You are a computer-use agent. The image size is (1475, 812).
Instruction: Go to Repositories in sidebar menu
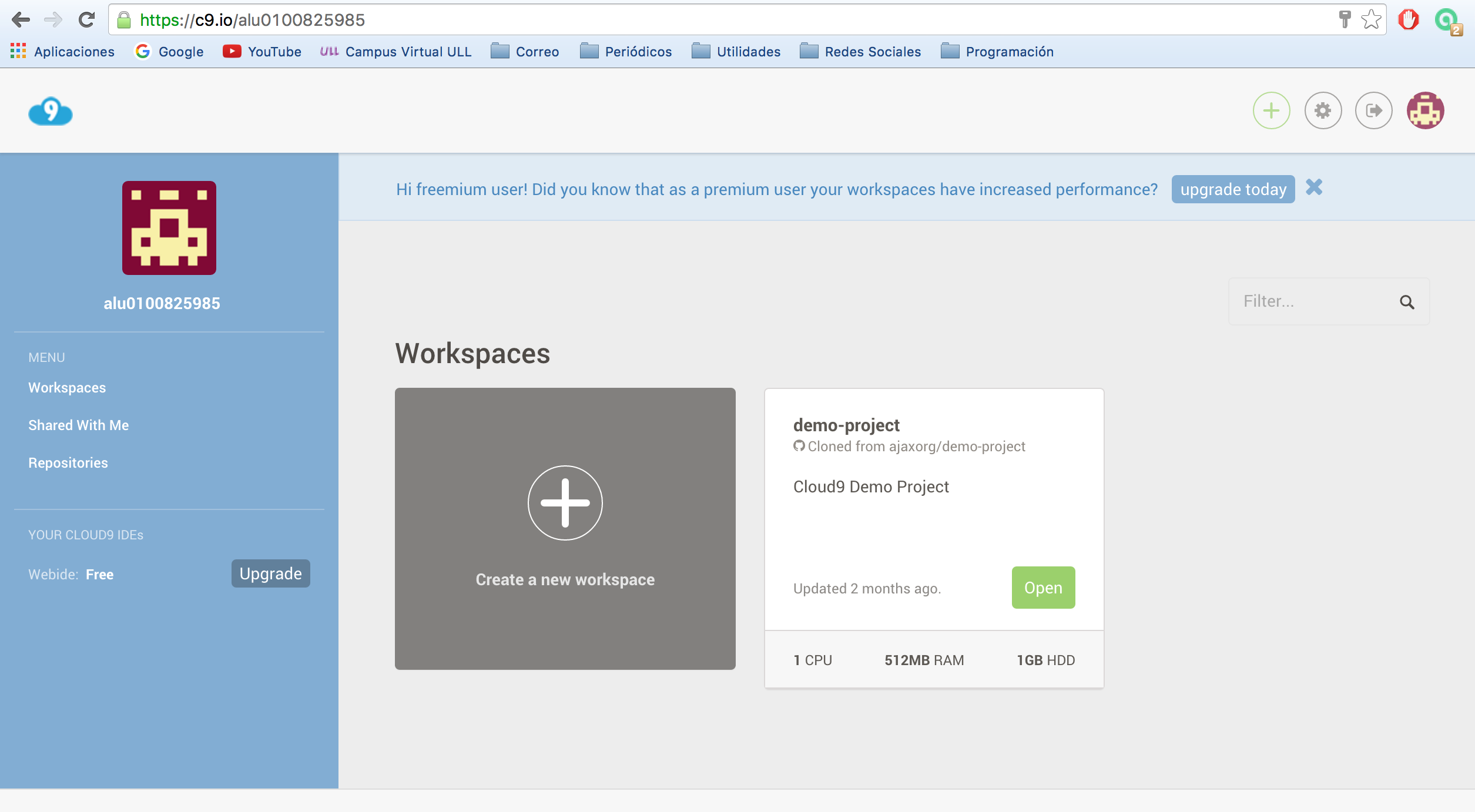tap(68, 463)
